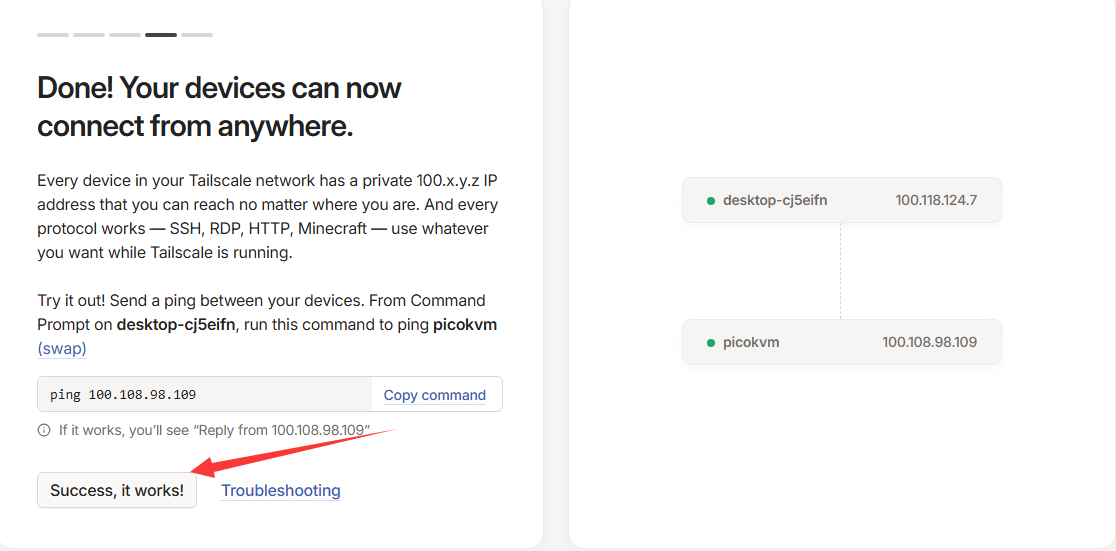Select the fifth, last progress step indicator

pyautogui.click(x=197, y=35)
